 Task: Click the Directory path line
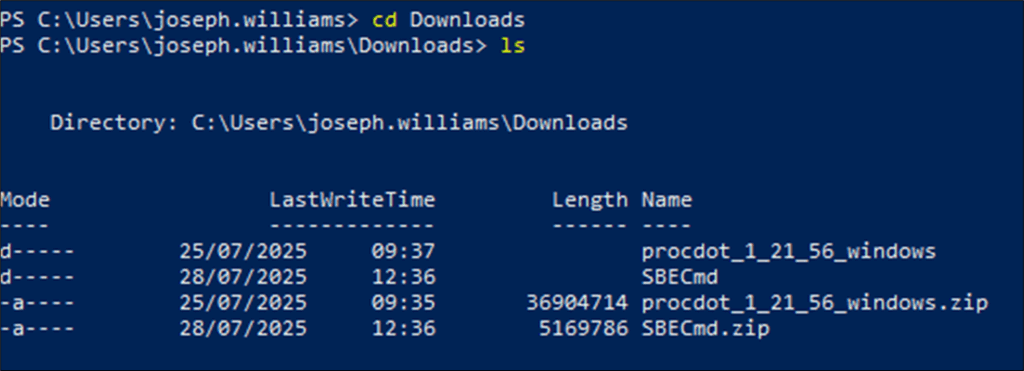coord(339,123)
